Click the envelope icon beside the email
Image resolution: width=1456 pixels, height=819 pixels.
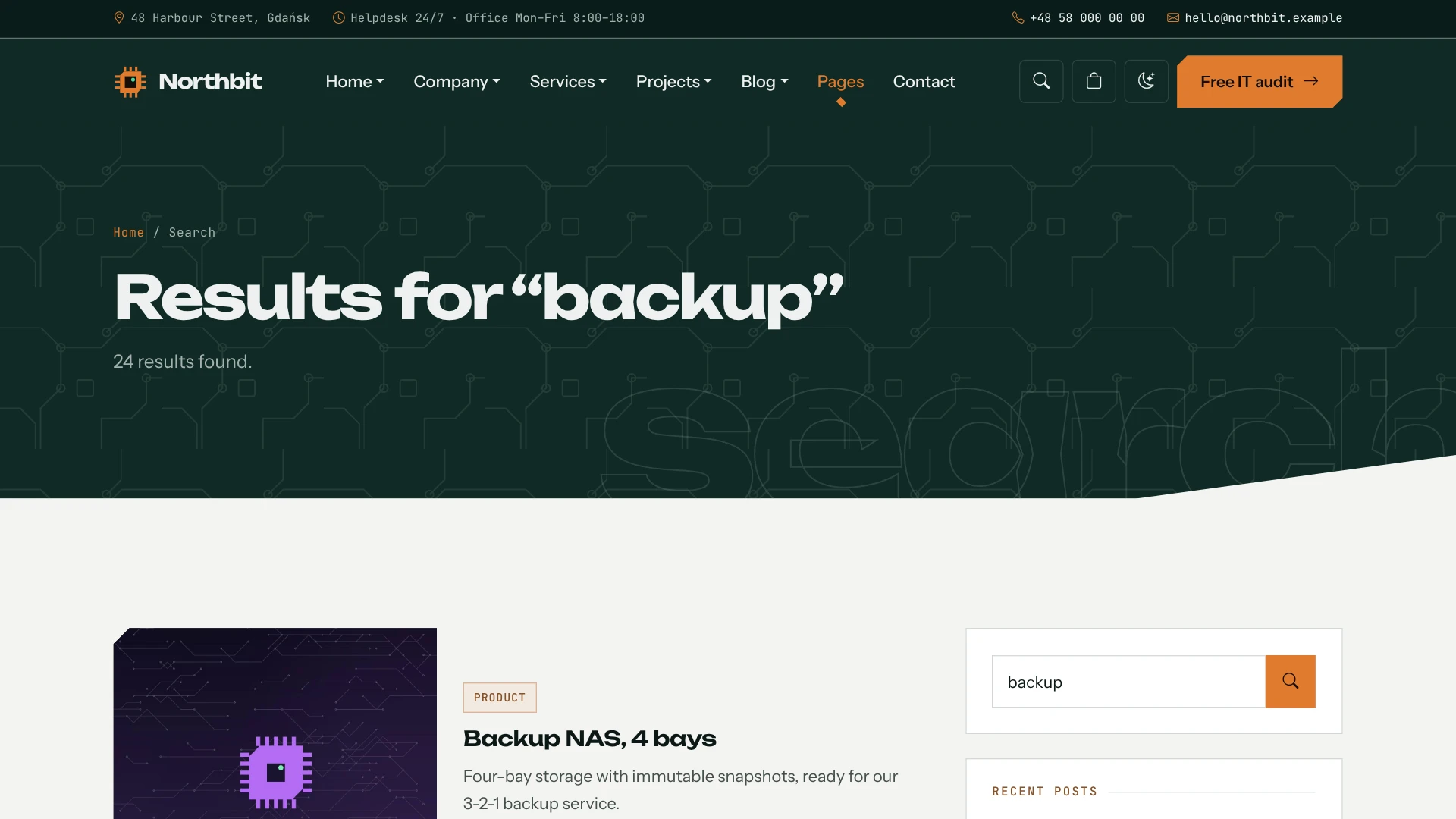click(1173, 17)
